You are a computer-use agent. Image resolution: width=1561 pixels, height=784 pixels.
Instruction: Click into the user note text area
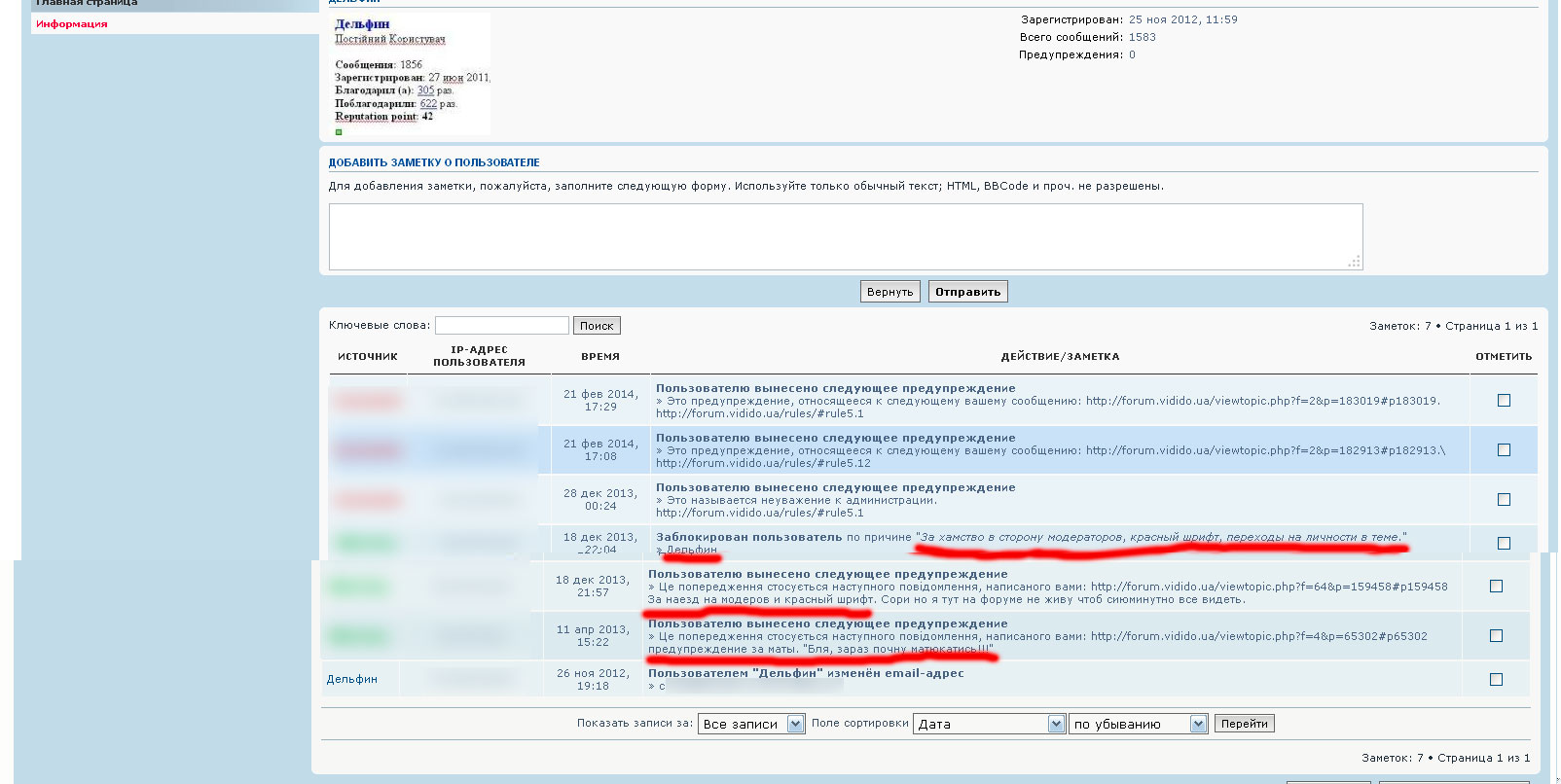coord(845,236)
